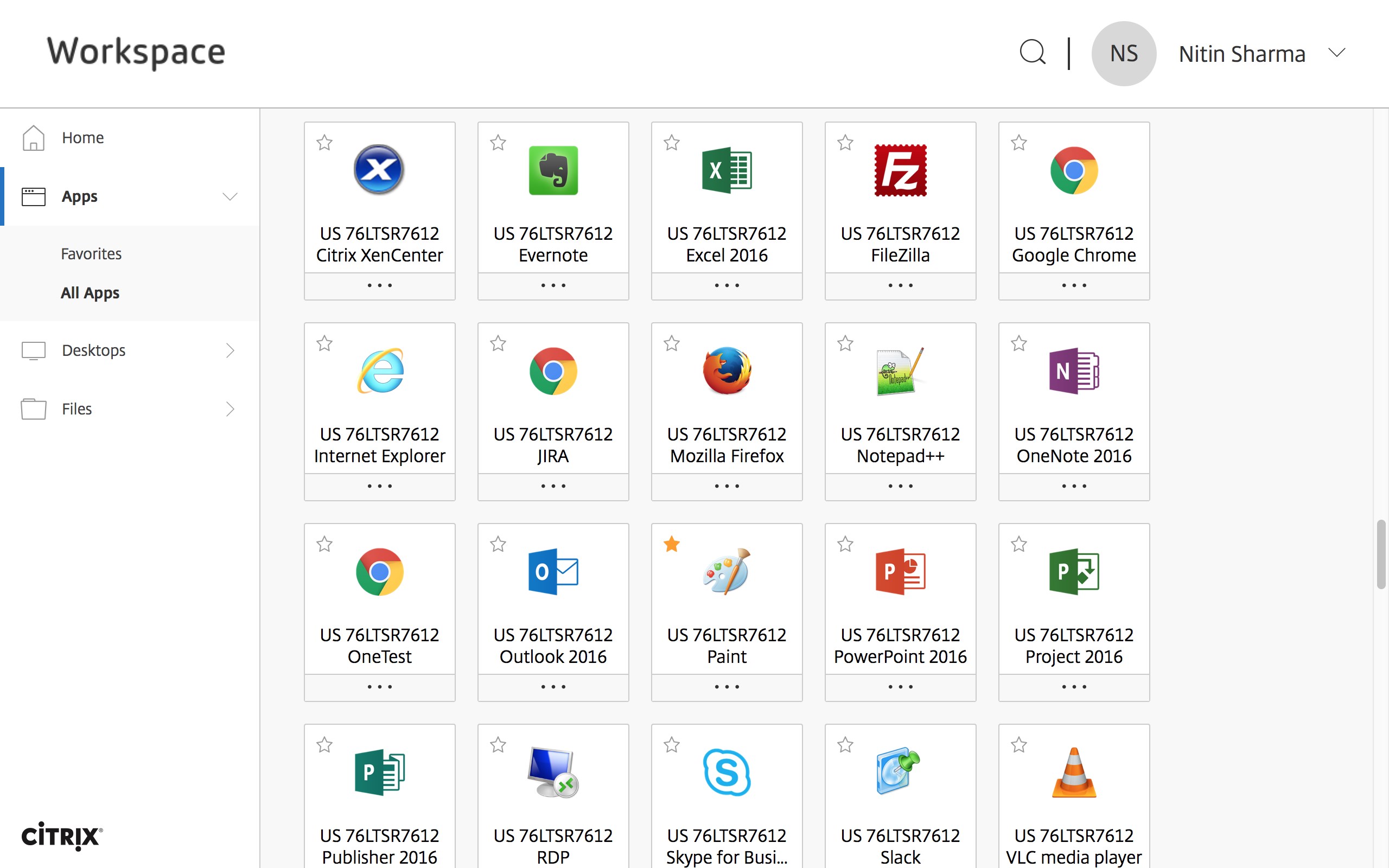The height and width of the screenshot is (868, 1389).
Task: Favorite the Excel 2016 app star
Action: [x=672, y=142]
